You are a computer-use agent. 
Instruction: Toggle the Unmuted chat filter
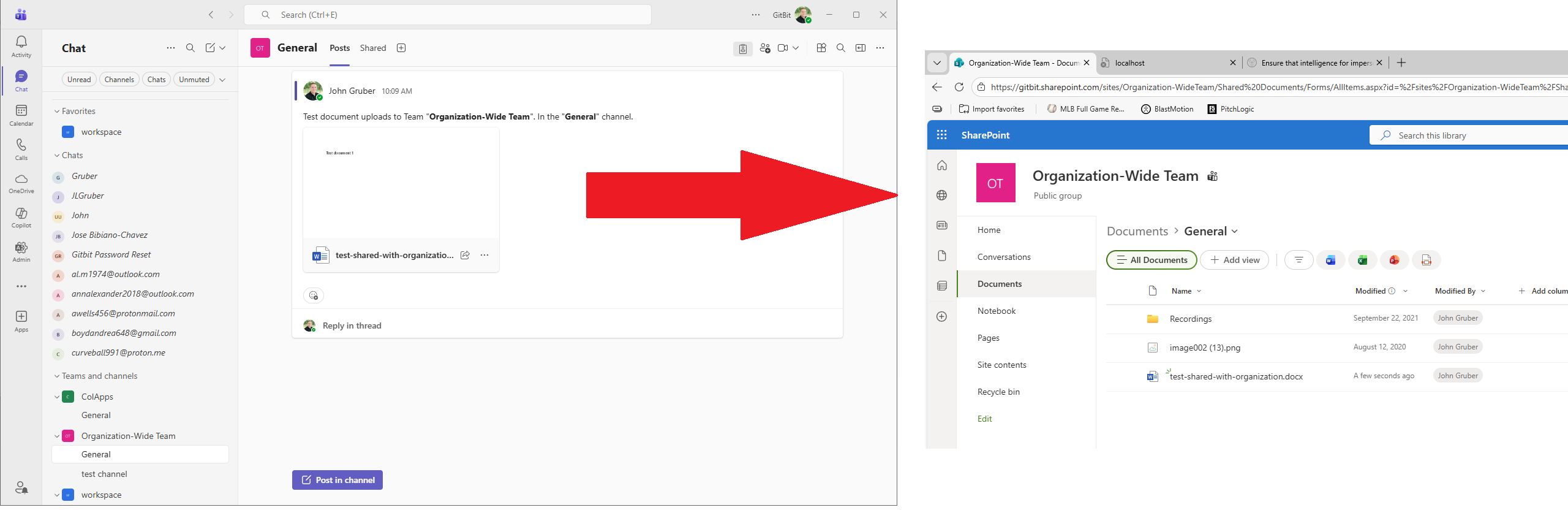194,79
